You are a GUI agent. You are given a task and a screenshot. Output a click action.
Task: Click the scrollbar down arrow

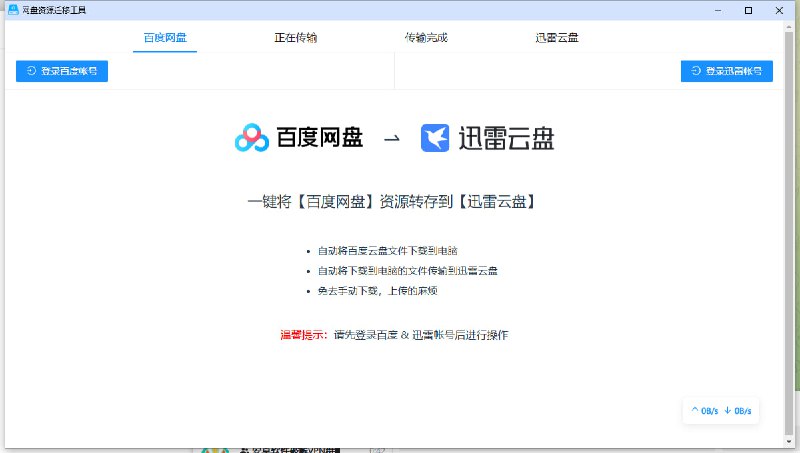coord(789,442)
